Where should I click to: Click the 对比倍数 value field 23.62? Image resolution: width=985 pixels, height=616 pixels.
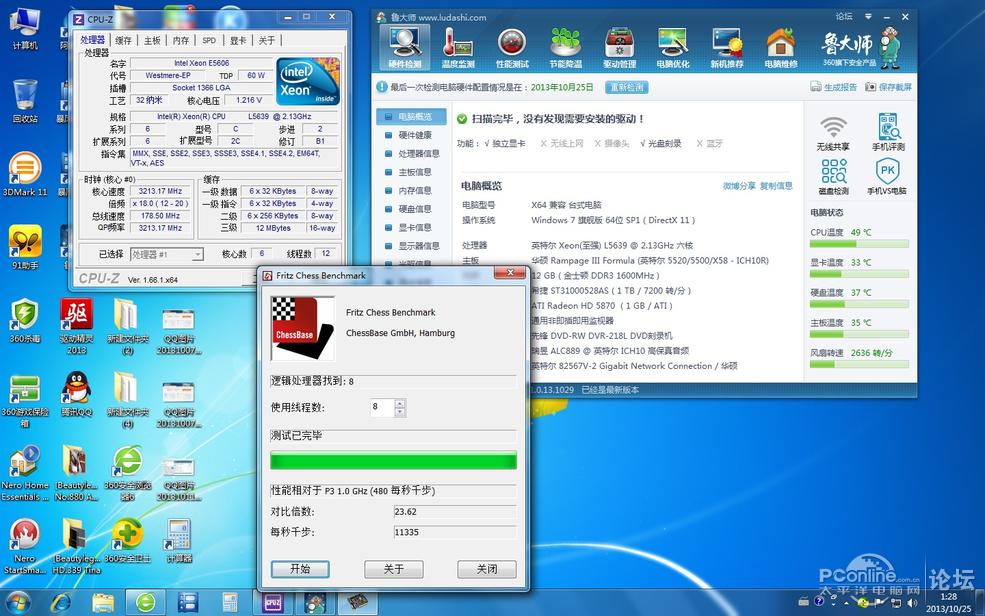click(454, 512)
